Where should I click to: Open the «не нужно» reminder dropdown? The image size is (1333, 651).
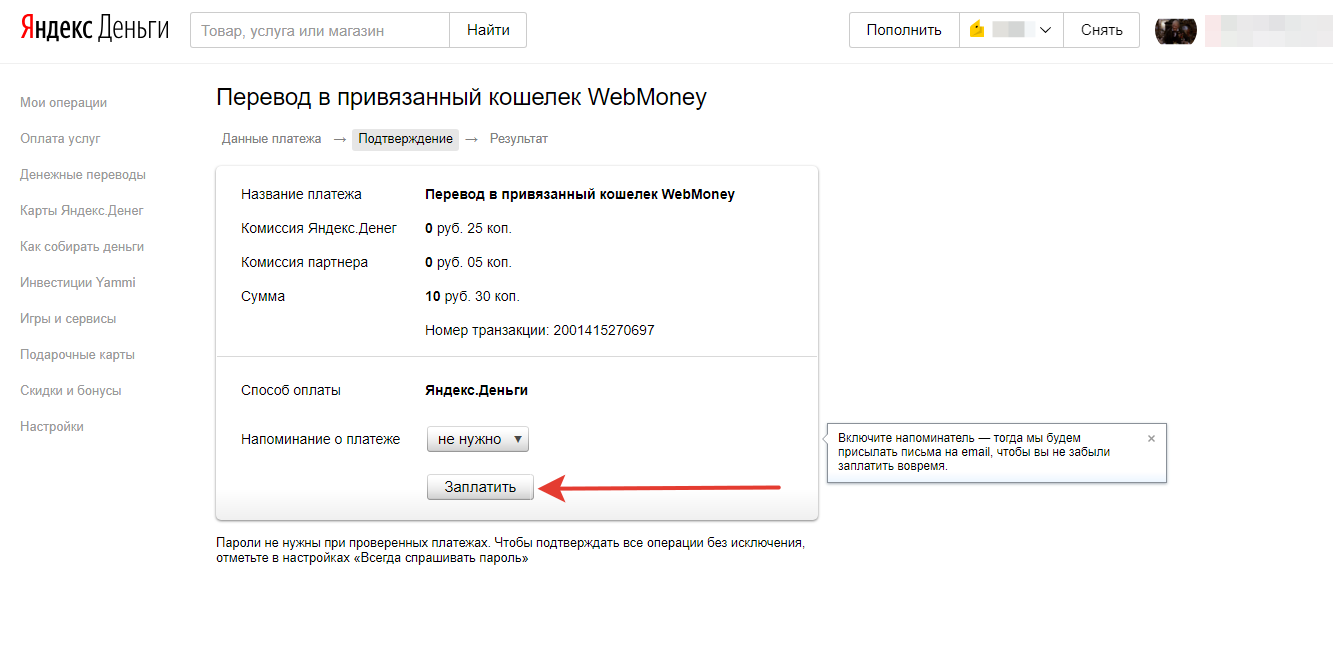[478, 439]
